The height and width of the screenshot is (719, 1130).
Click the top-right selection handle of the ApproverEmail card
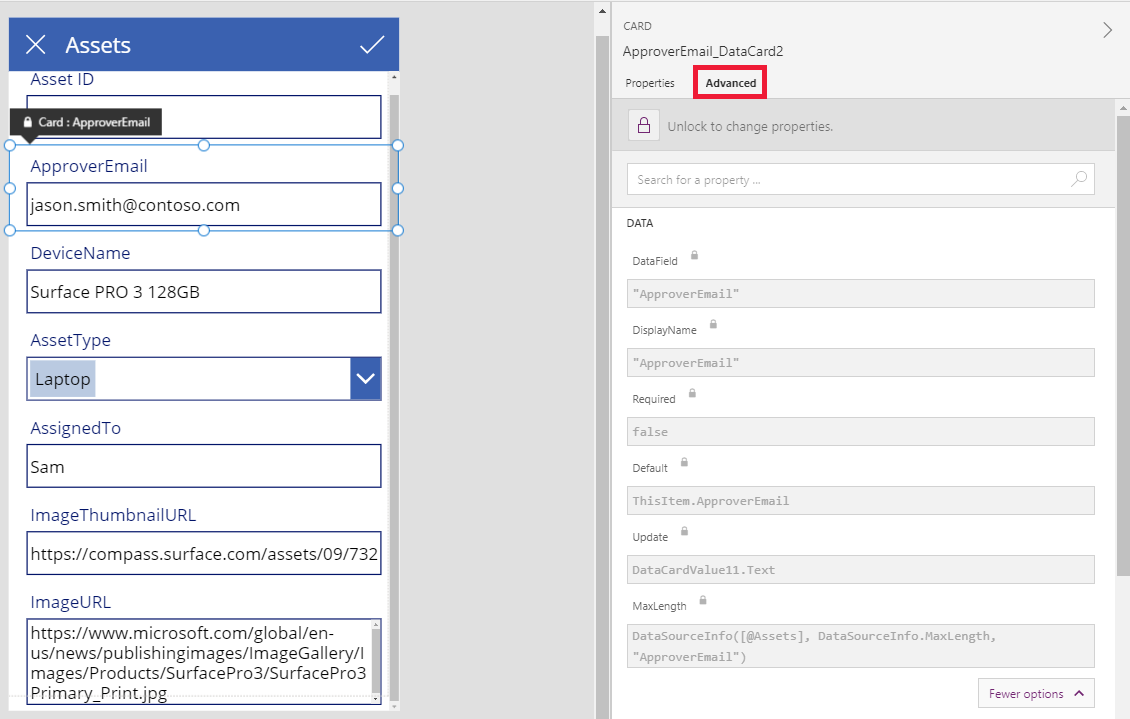(398, 146)
